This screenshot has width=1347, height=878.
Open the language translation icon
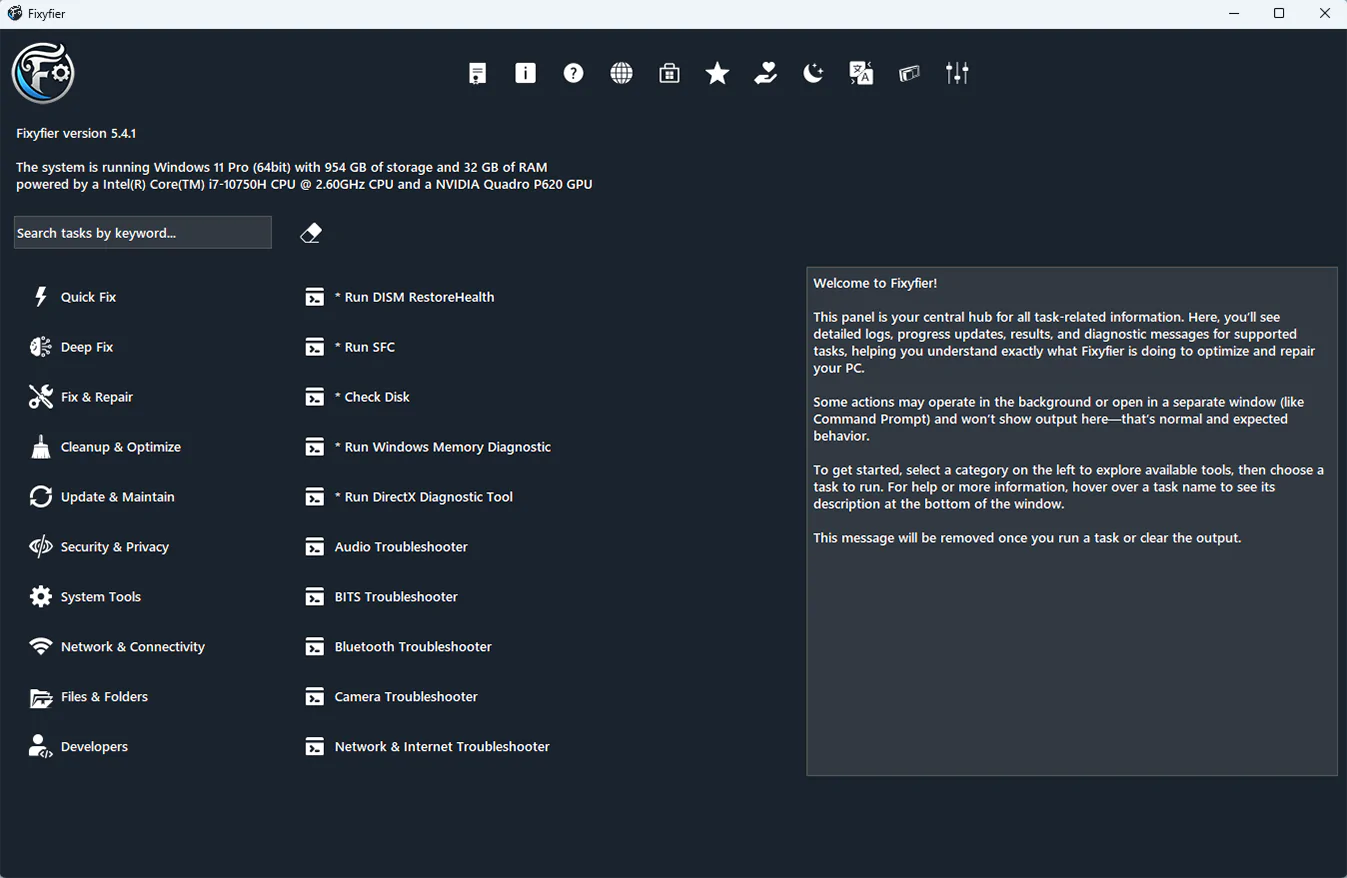861,72
